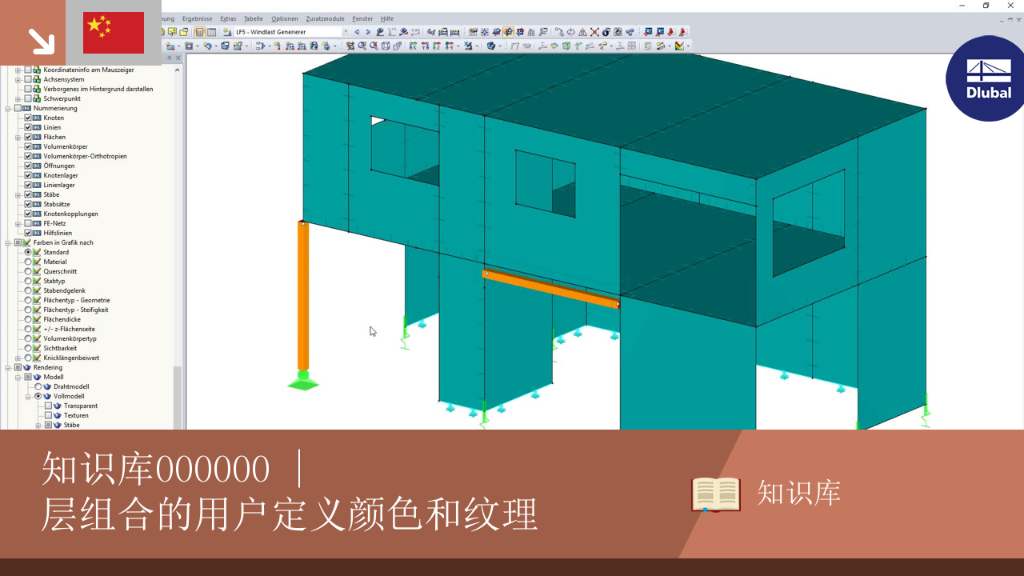This screenshot has width=1024, height=576.
Task: Click the Chinese flag icon
Action: coord(114,33)
